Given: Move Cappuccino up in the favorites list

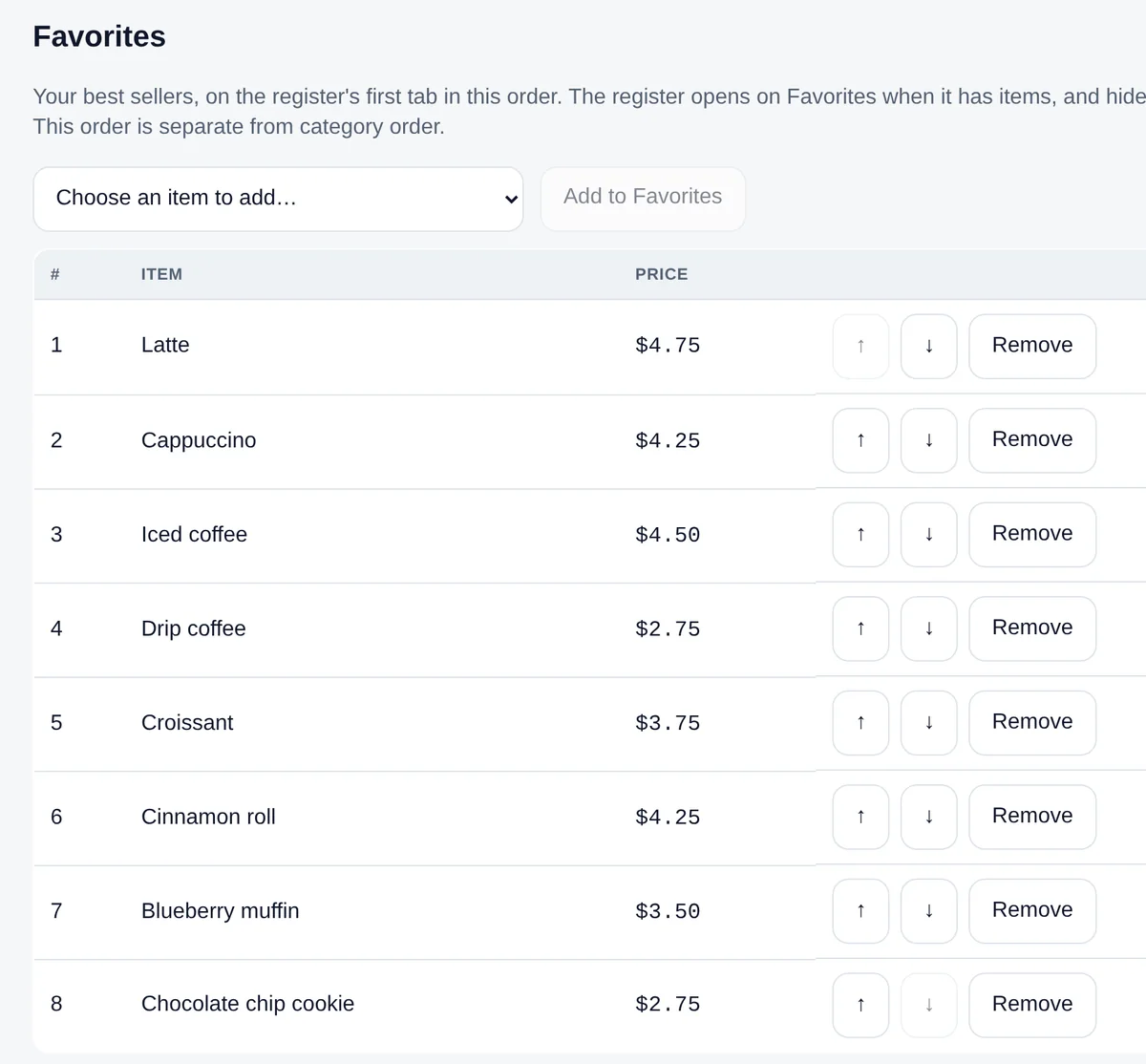Looking at the screenshot, I should pos(860,440).
